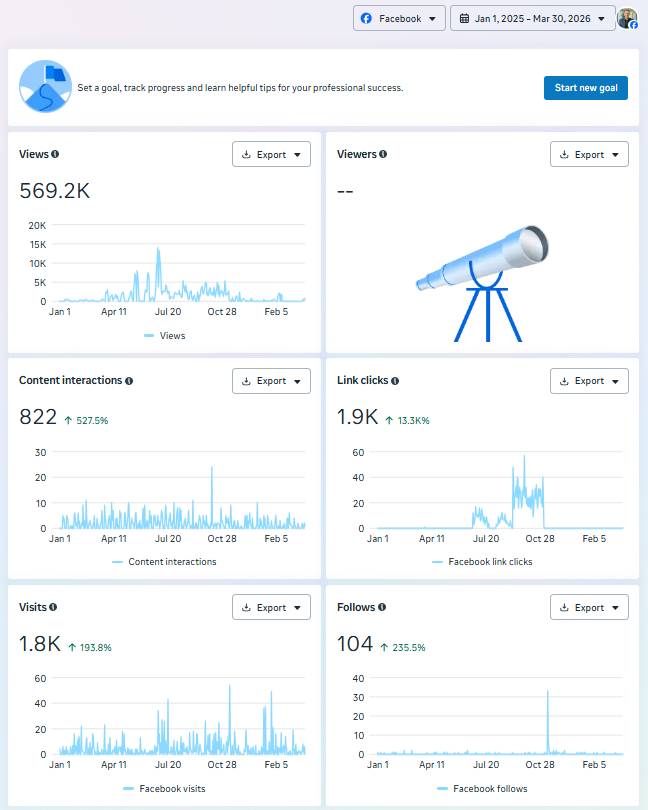Click the Start new goal button
648x810 pixels.
point(585,88)
